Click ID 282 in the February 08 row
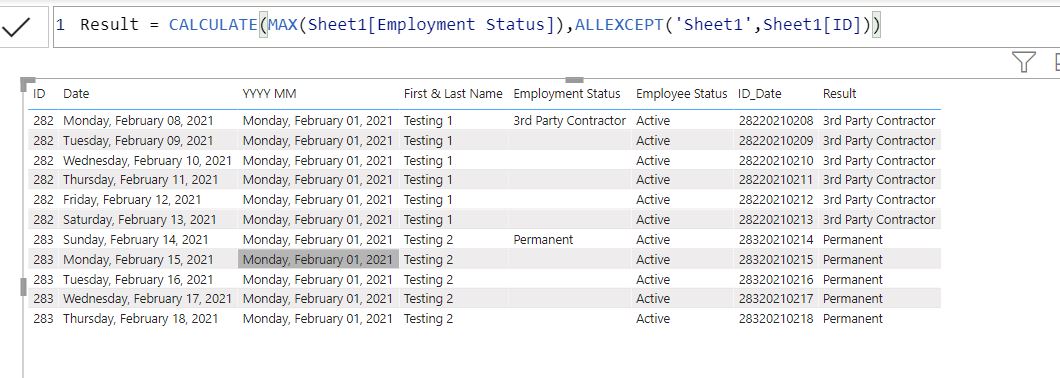The height and width of the screenshot is (378, 1060). click(43, 121)
